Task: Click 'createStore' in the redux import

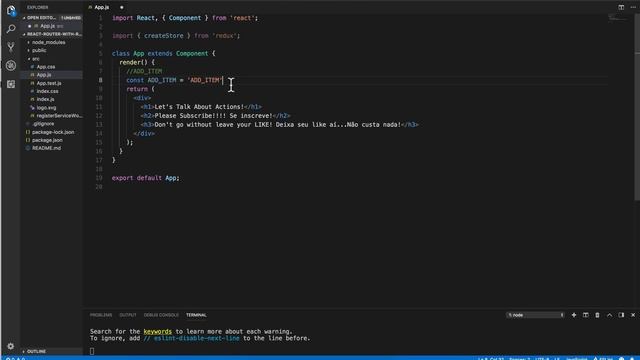Action: click(x=163, y=36)
